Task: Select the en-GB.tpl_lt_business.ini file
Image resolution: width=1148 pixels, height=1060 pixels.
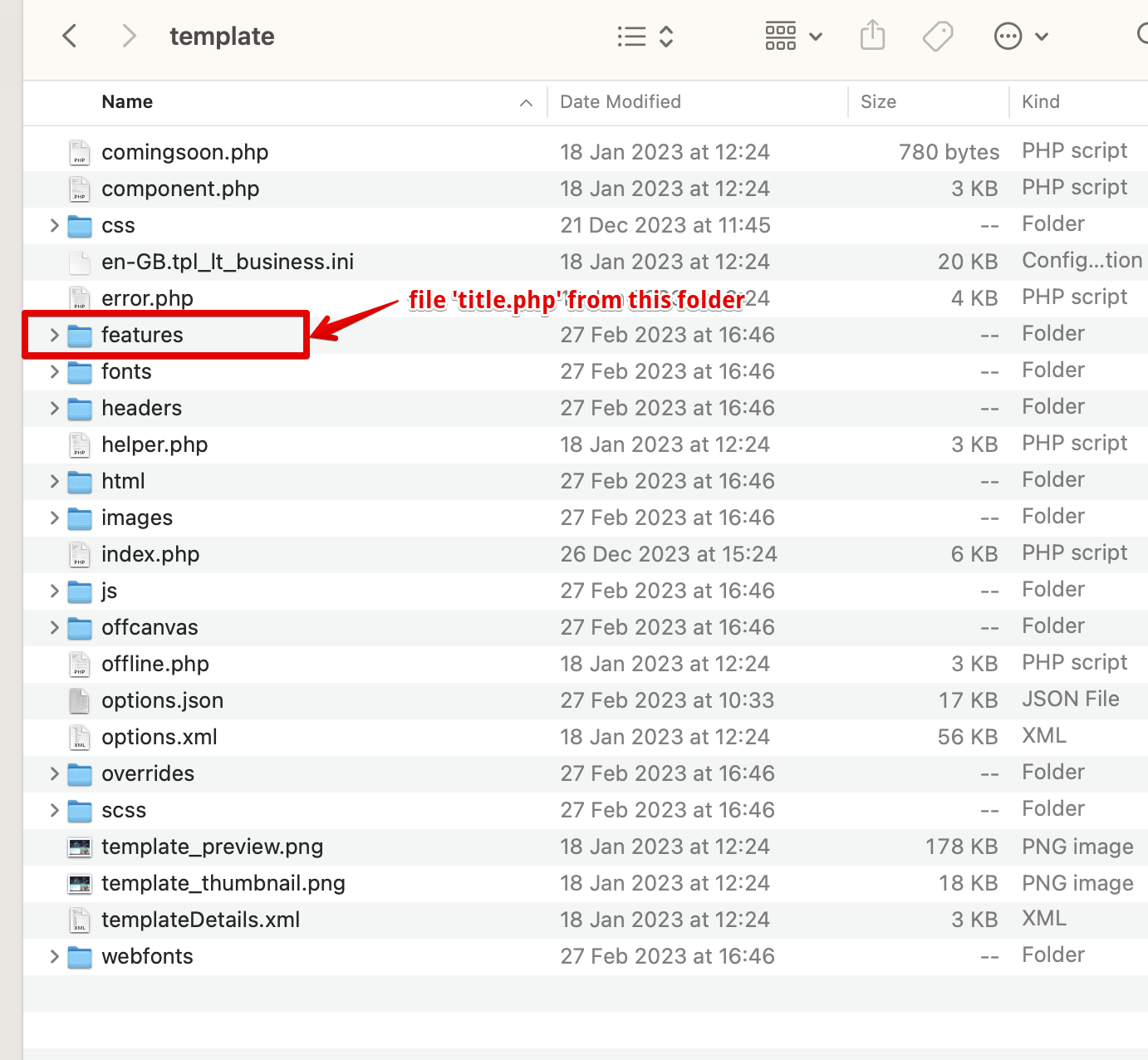Action: [x=228, y=263]
